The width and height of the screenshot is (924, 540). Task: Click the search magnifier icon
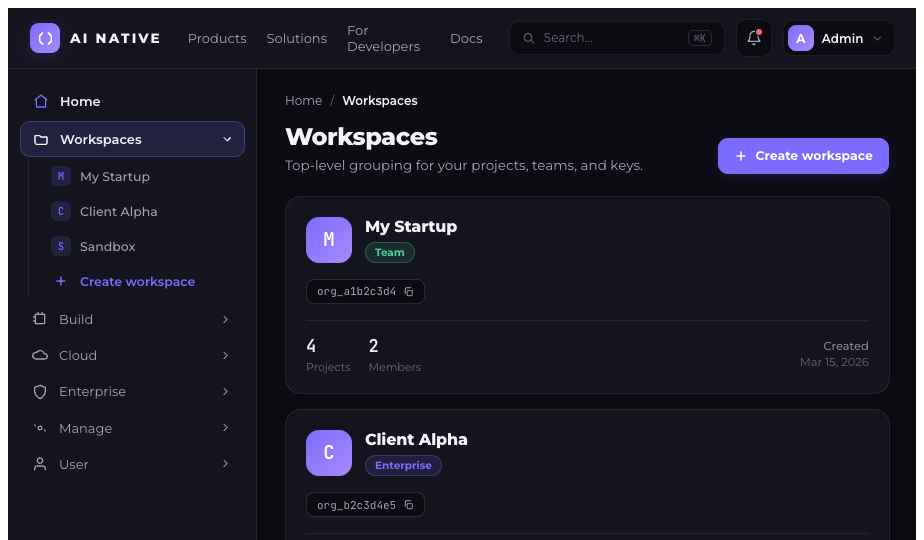tap(529, 38)
